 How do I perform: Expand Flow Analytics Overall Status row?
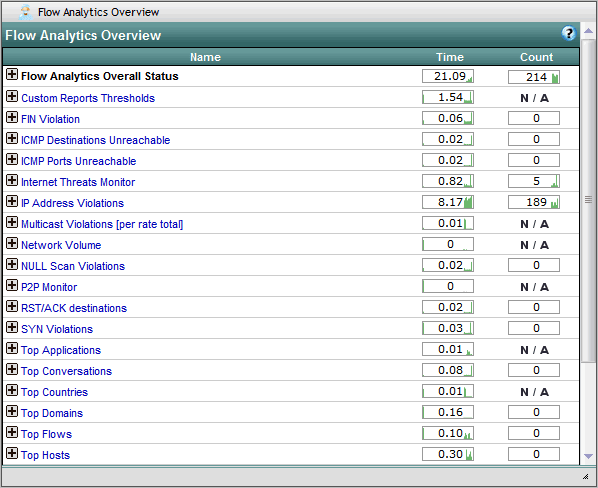pos(12,74)
